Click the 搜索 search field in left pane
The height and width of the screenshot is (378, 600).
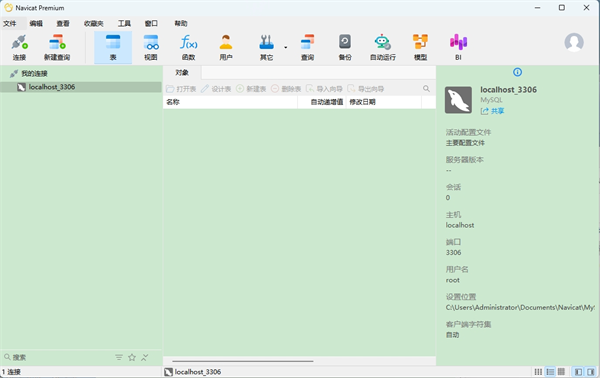pos(57,357)
